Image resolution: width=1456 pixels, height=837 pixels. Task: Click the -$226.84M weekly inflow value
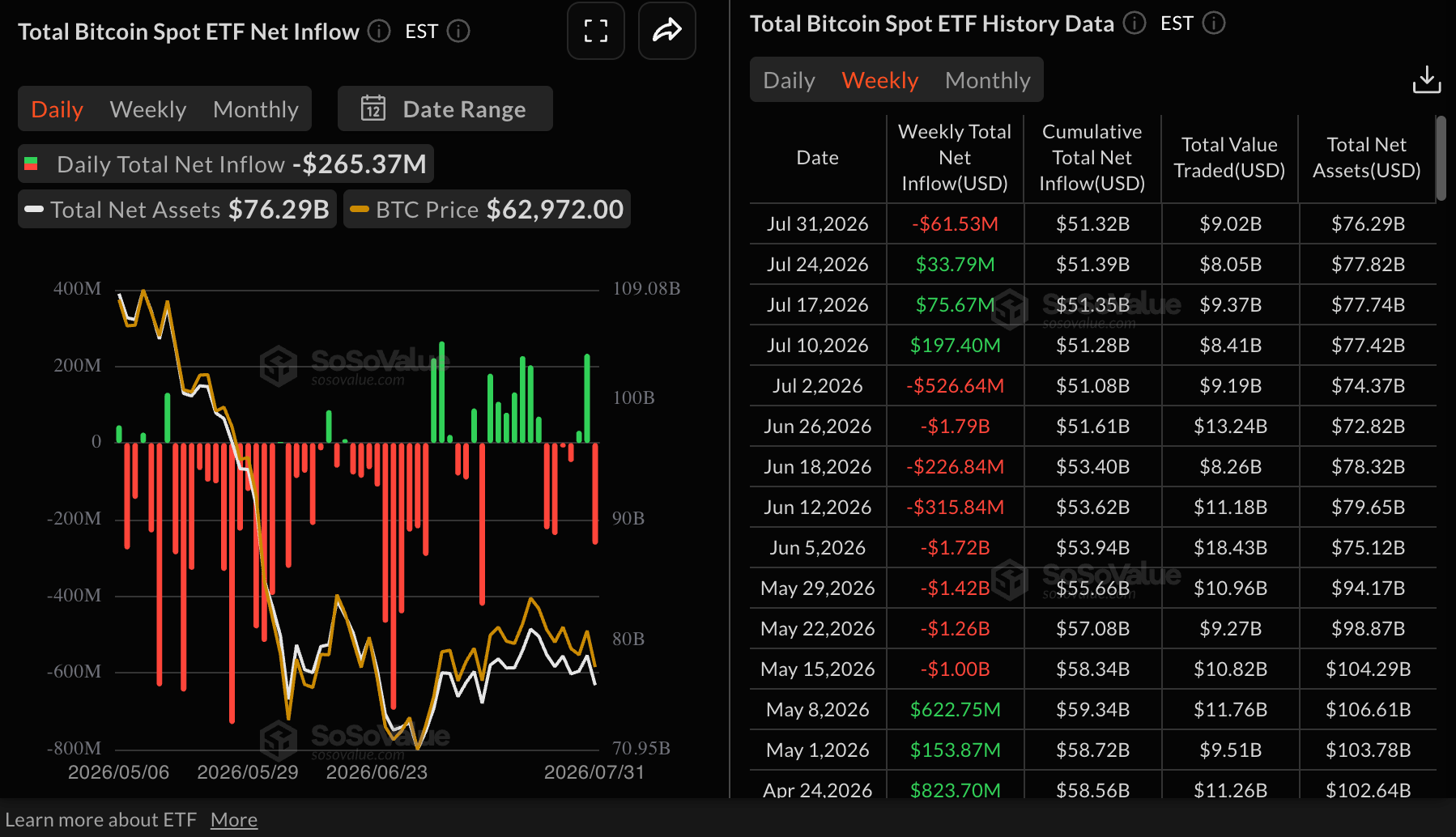(955, 466)
